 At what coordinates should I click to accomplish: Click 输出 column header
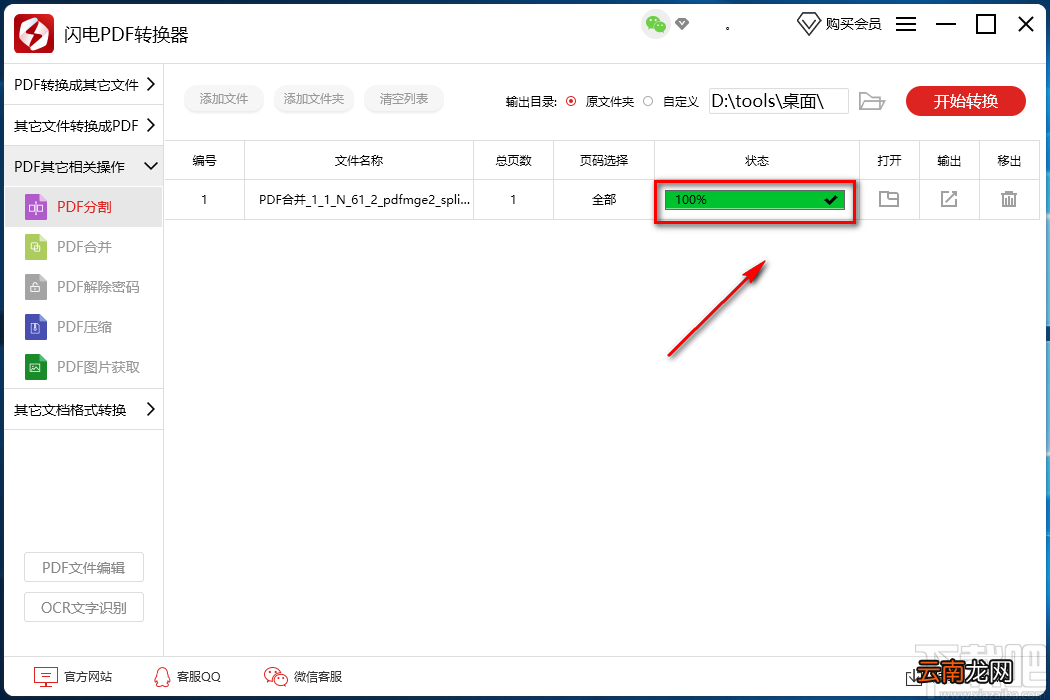pos(949,161)
